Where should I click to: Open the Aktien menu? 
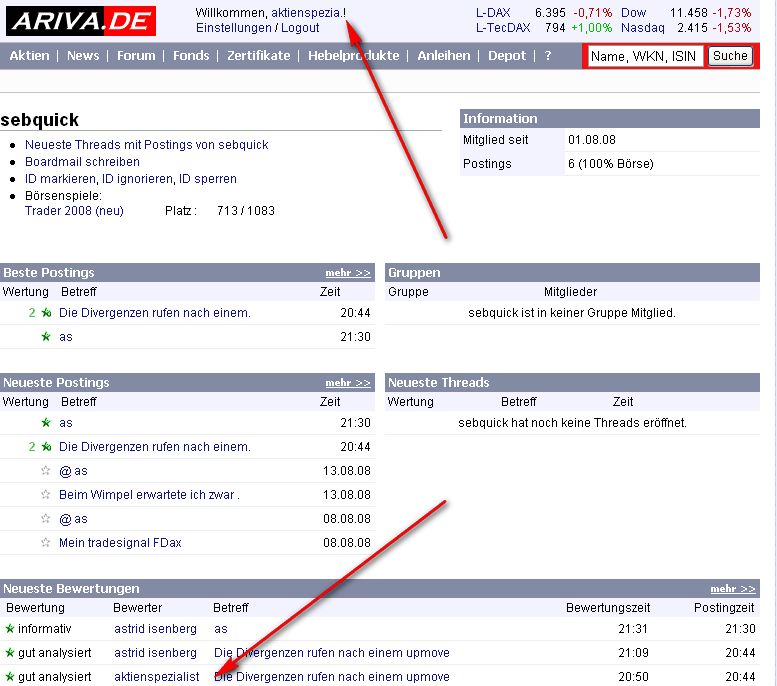pos(29,56)
